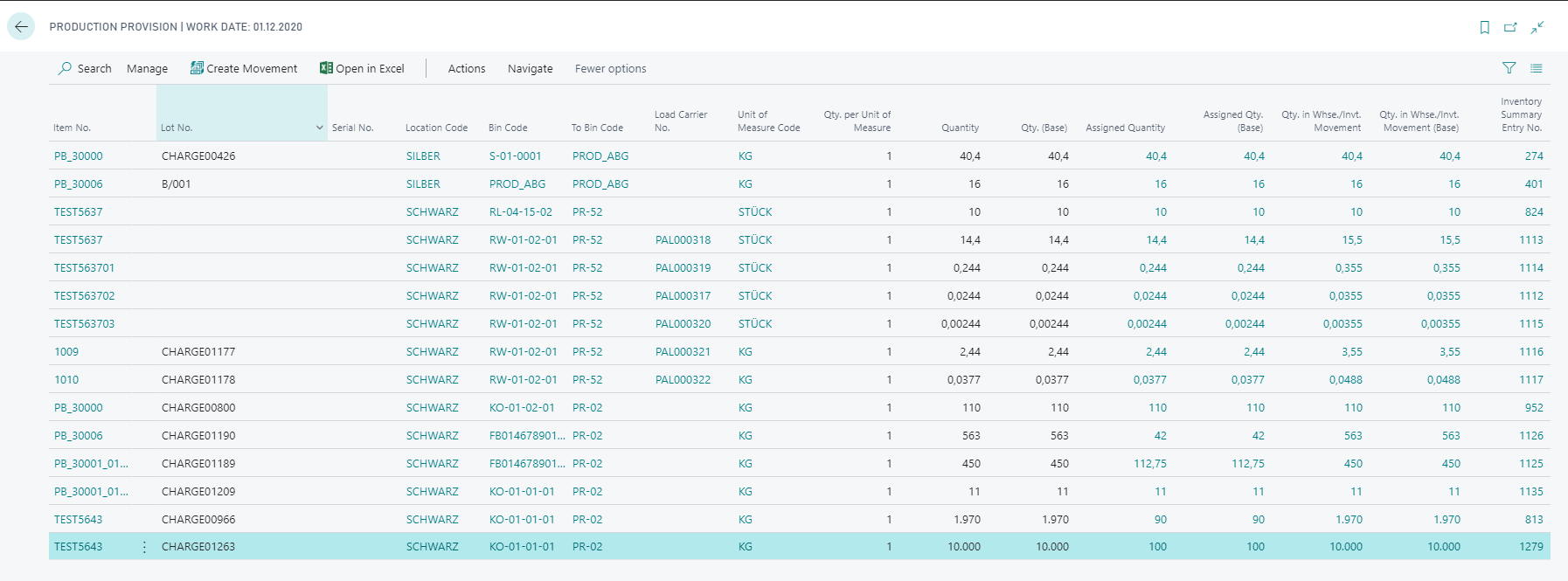Select lot CHARGE01177 cell
The height and width of the screenshot is (581, 1568).
pos(198,352)
